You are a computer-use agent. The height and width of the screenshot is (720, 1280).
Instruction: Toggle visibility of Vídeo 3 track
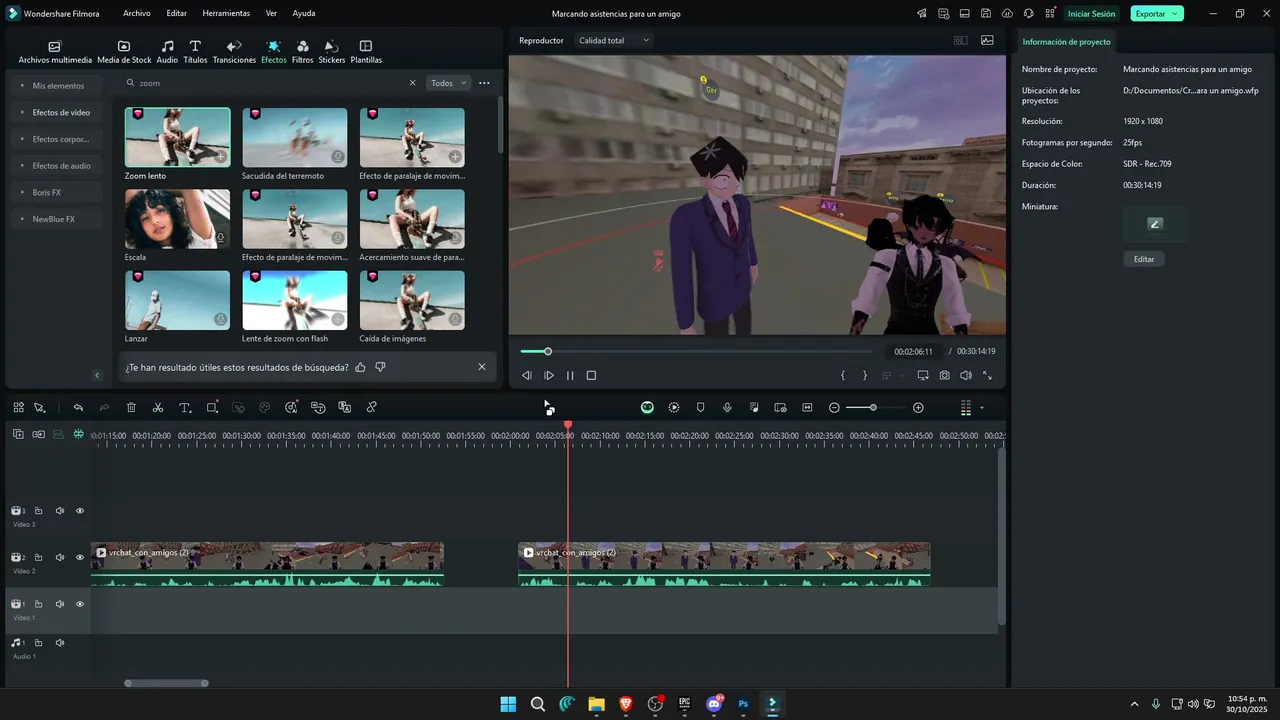(80, 511)
